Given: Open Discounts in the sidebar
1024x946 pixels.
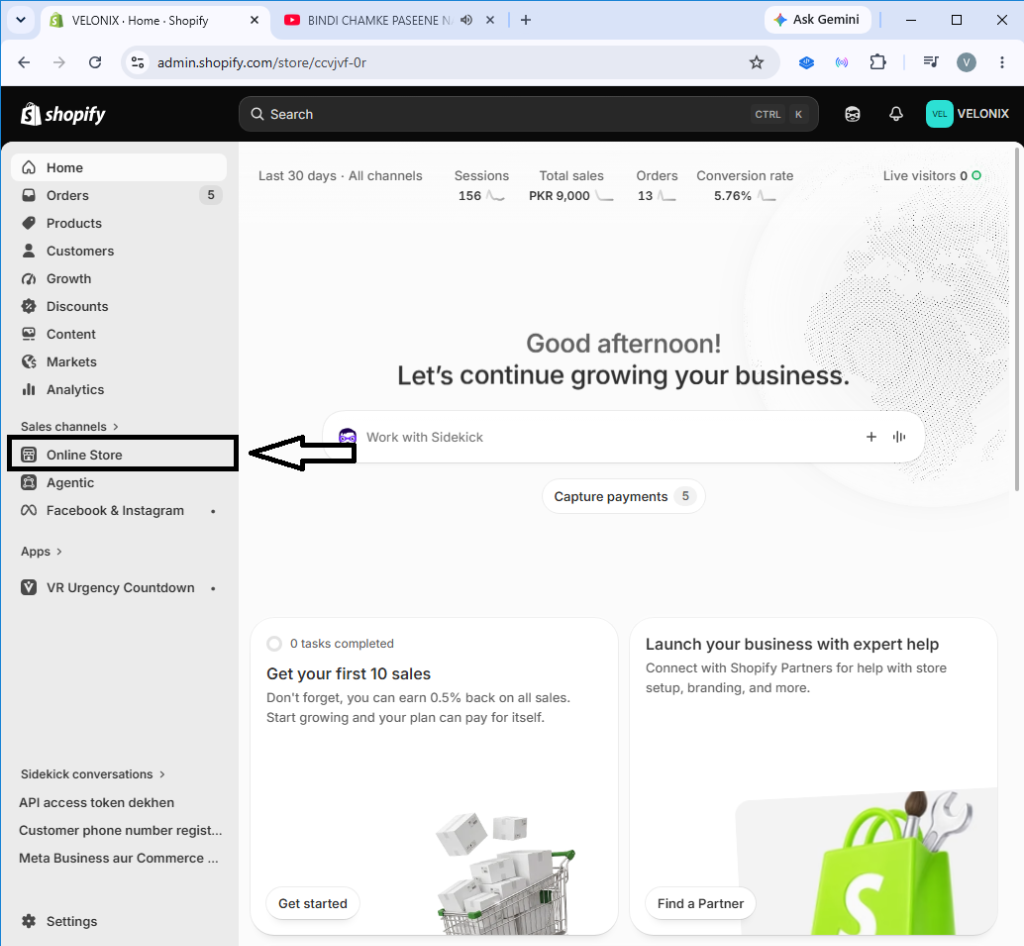Looking at the screenshot, I should 119,306.
